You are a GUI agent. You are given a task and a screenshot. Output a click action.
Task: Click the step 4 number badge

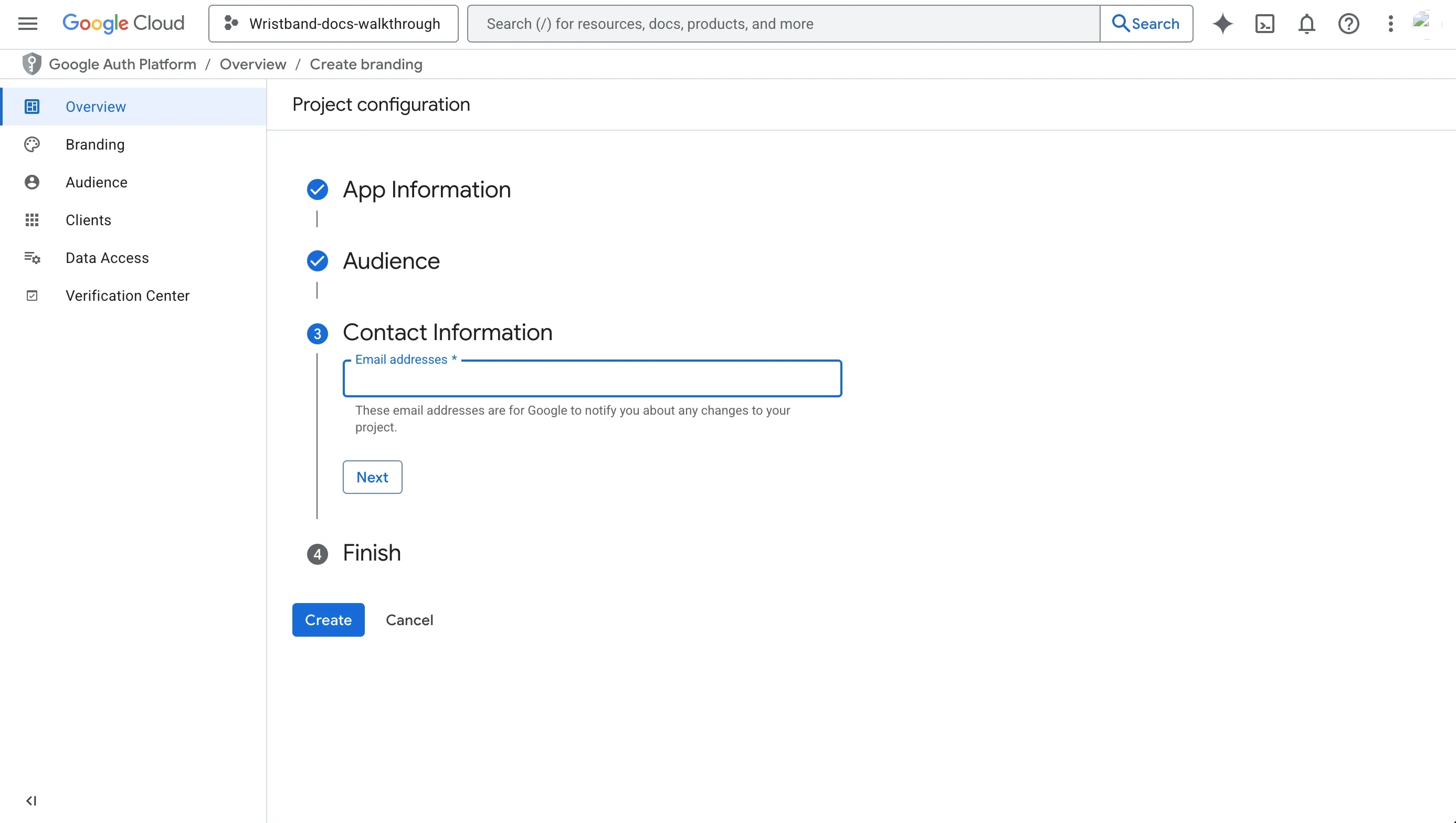[317, 554]
